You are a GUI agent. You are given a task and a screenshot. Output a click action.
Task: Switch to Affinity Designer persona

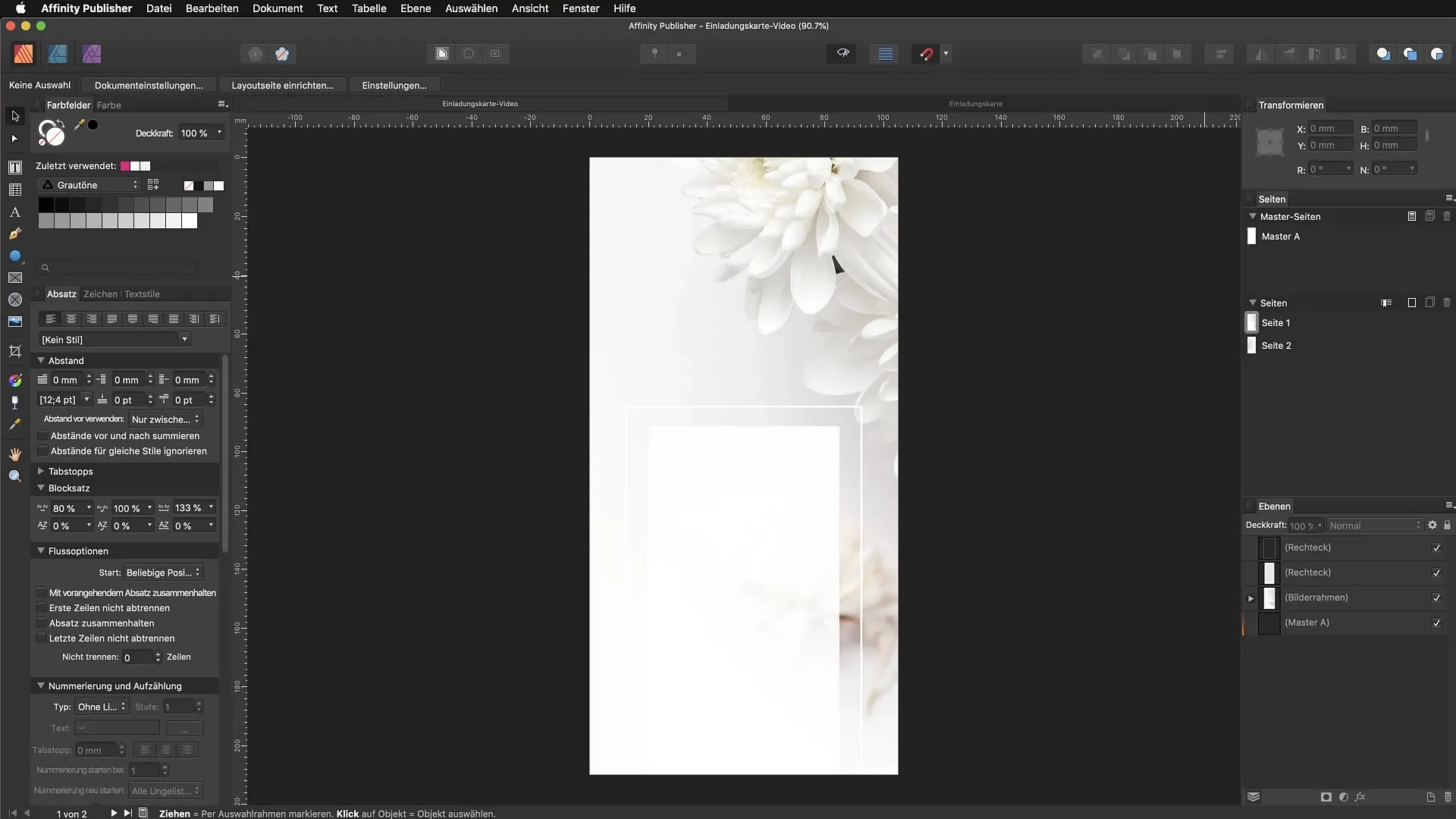(58, 54)
